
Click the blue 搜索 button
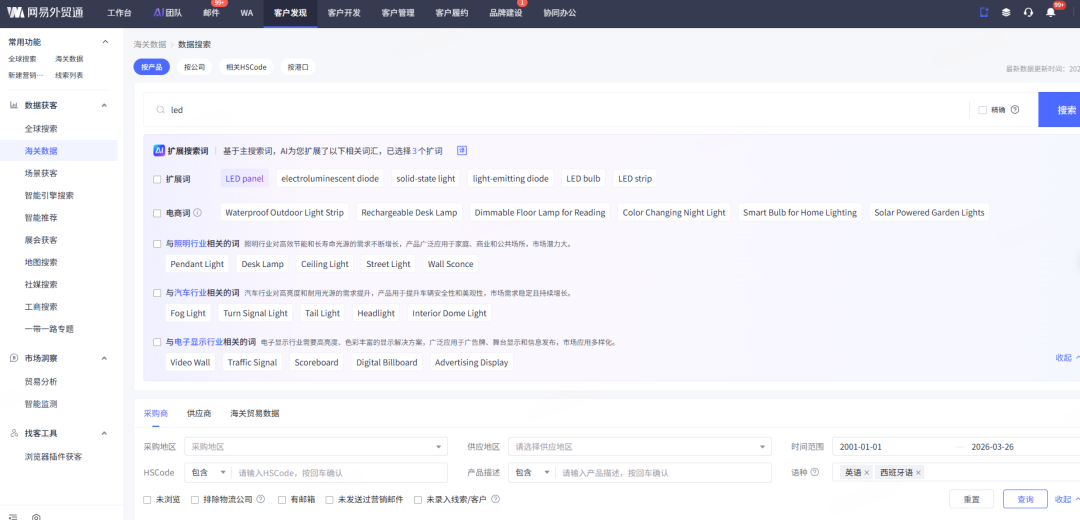tap(1060, 110)
